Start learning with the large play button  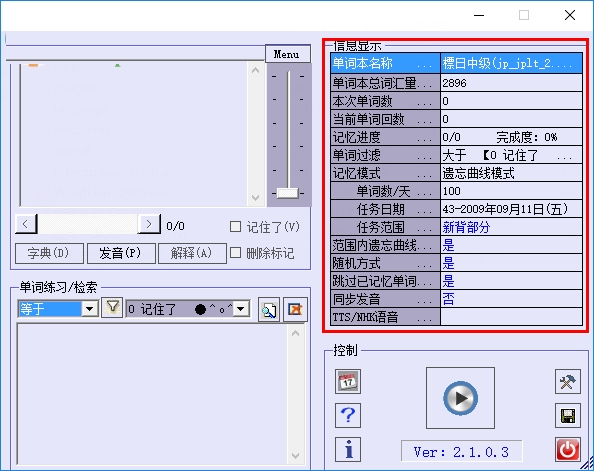click(460, 398)
